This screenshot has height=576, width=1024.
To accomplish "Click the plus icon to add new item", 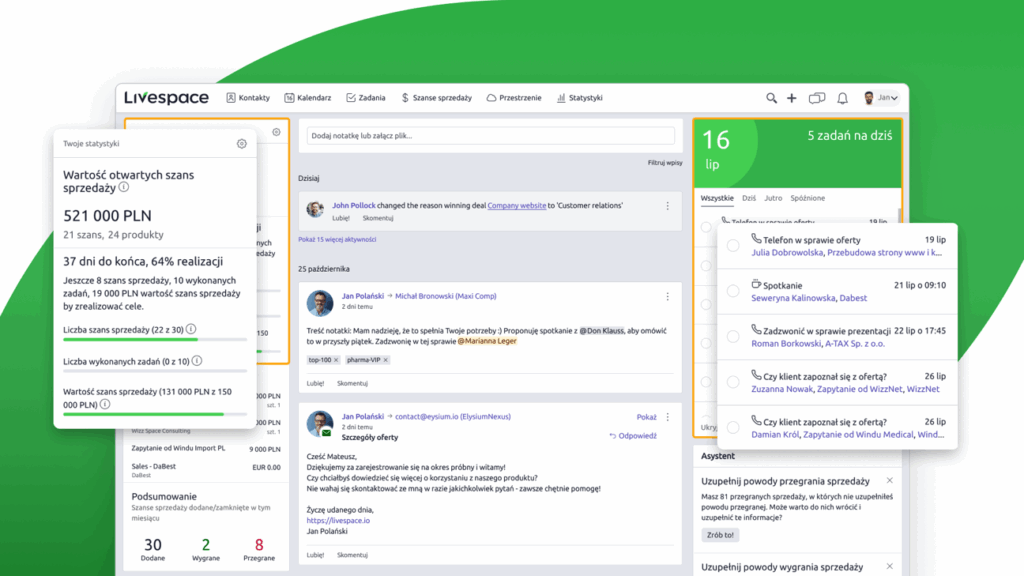I will coord(791,97).
